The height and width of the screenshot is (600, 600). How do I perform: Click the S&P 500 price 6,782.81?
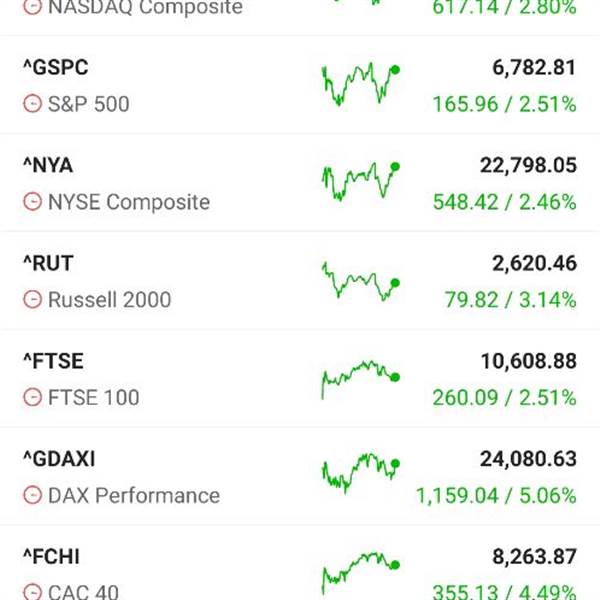tap(533, 68)
